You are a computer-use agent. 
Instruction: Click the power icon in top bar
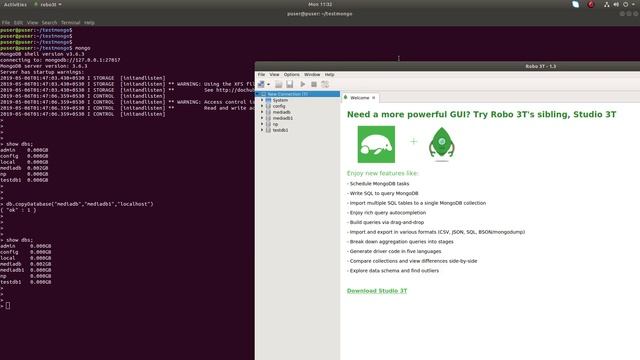(x=626, y=4)
